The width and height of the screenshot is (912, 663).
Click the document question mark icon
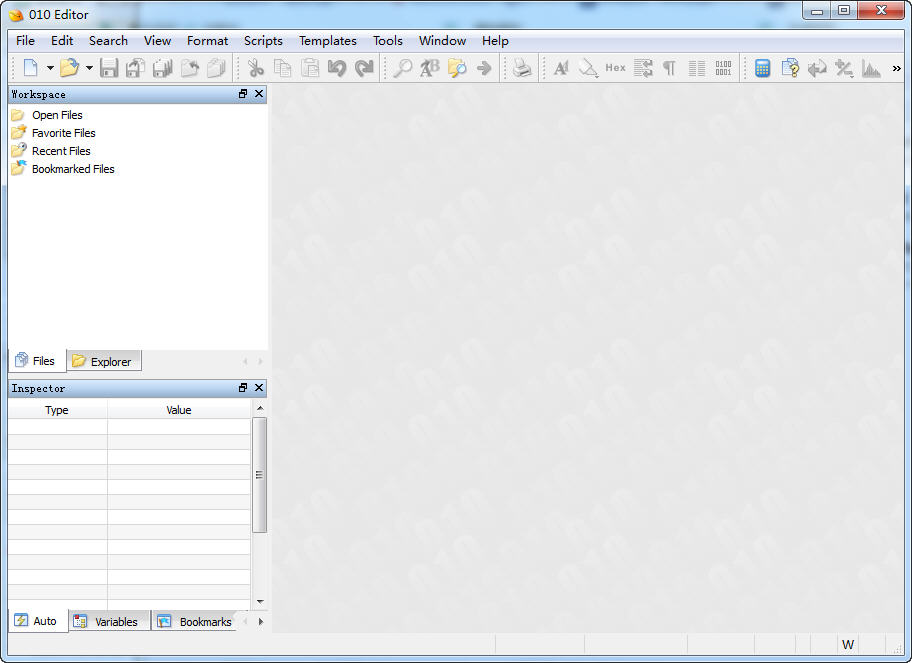(790, 68)
